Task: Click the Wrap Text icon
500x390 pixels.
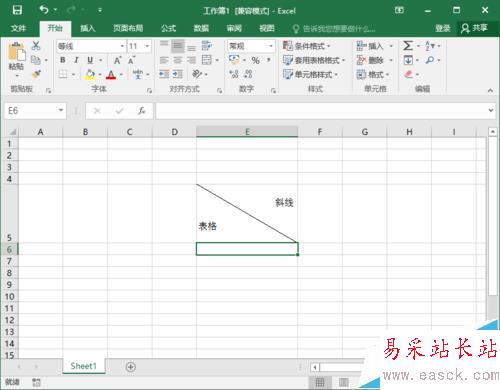Action: [x=207, y=46]
